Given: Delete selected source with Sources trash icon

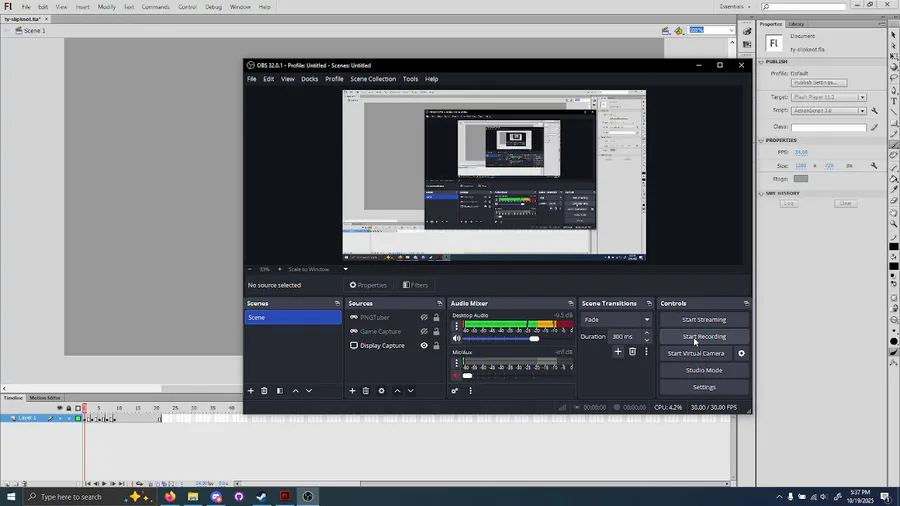Looking at the screenshot, I should tap(366, 391).
